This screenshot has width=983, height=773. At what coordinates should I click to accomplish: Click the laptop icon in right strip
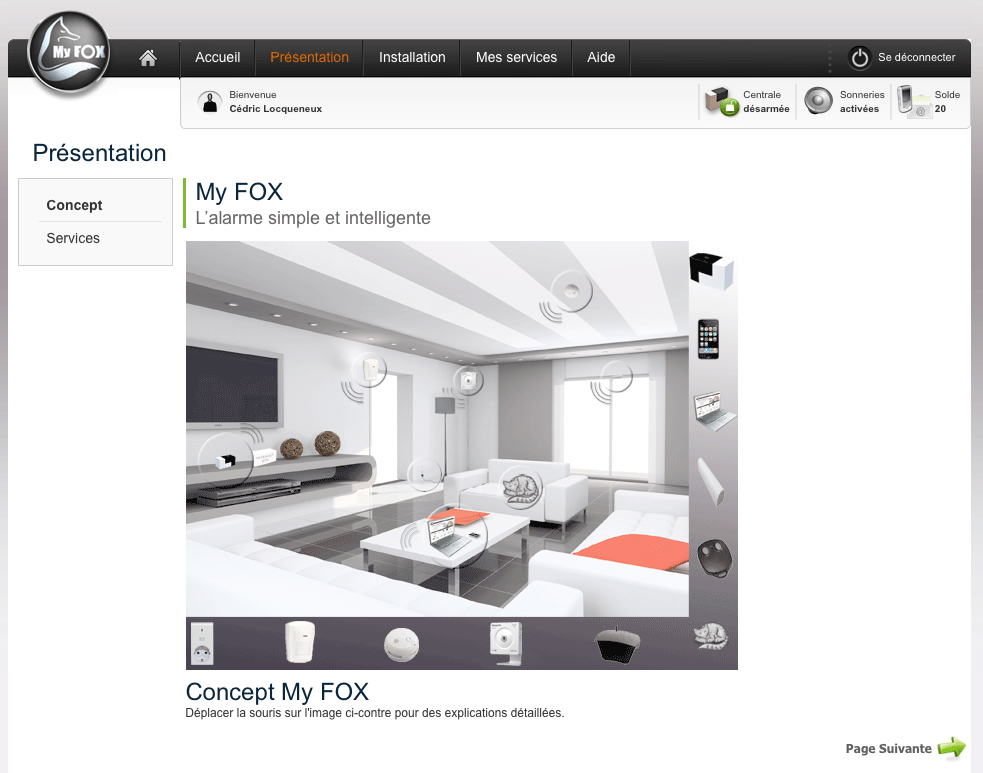pos(714,411)
